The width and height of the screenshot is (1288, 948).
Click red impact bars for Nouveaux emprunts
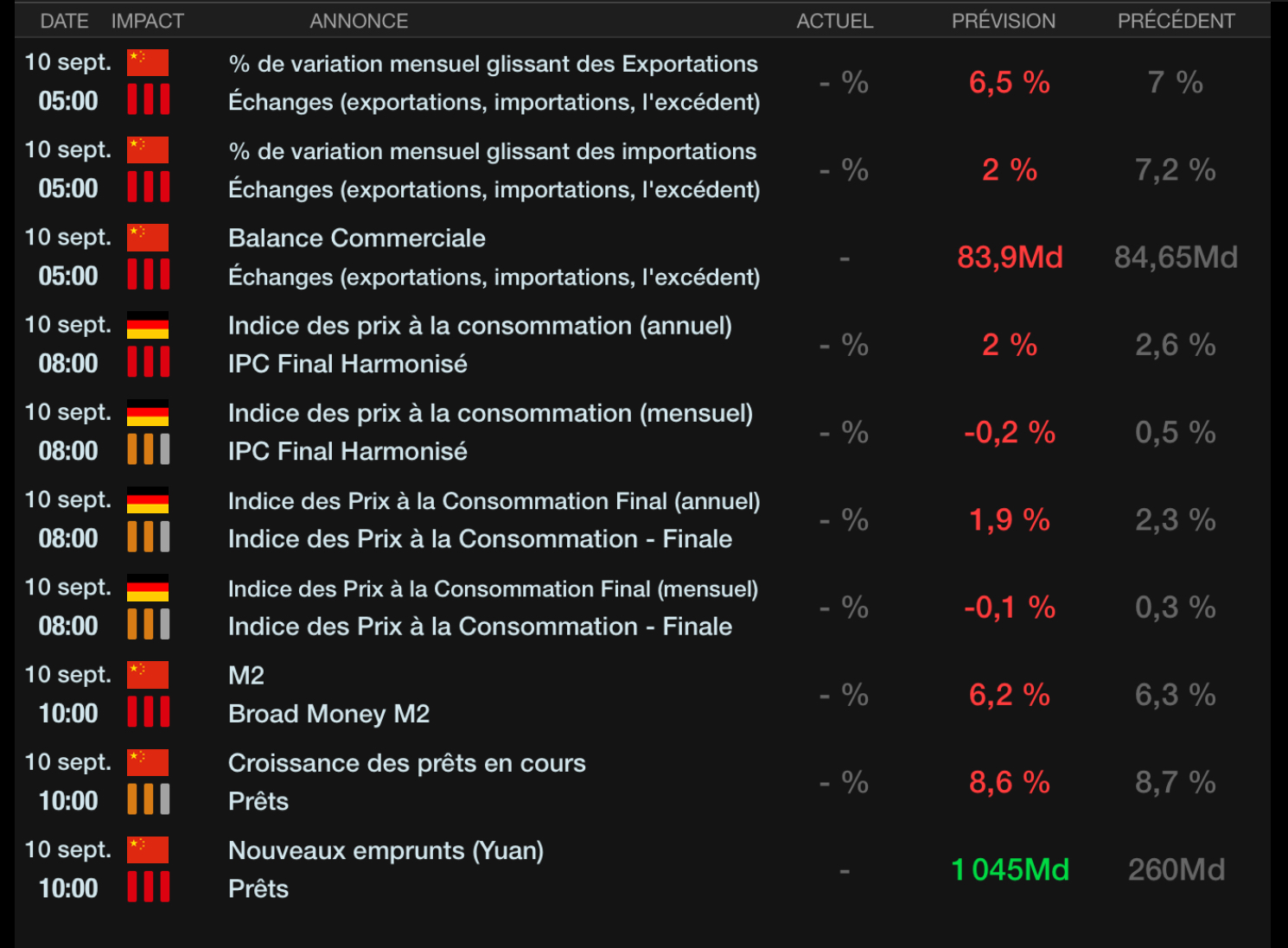[148, 887]
